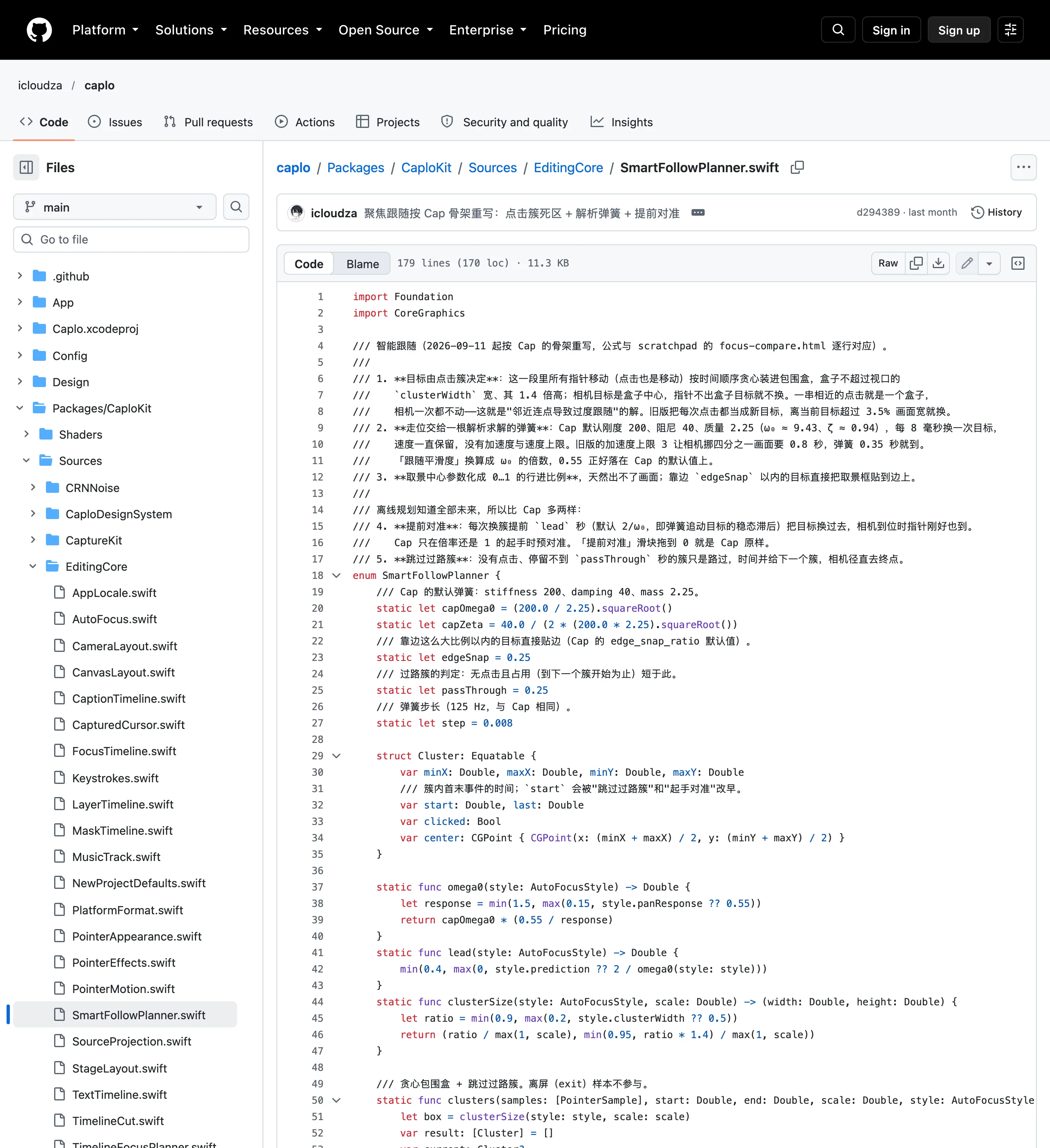Image resolution: width=1050 pixels, height=1148 pixels.
Task: Open the more file actions menu
Action: (1023, 167)
